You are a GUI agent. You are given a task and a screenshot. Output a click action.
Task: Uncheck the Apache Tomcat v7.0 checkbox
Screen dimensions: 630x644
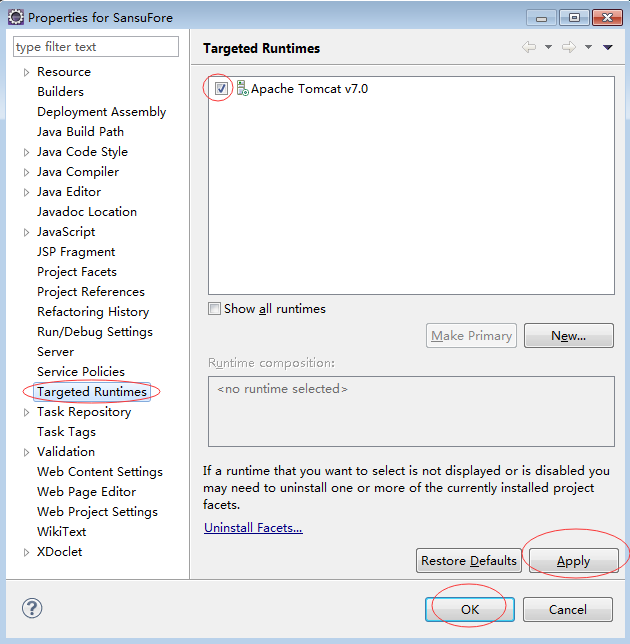pos(221,88)
